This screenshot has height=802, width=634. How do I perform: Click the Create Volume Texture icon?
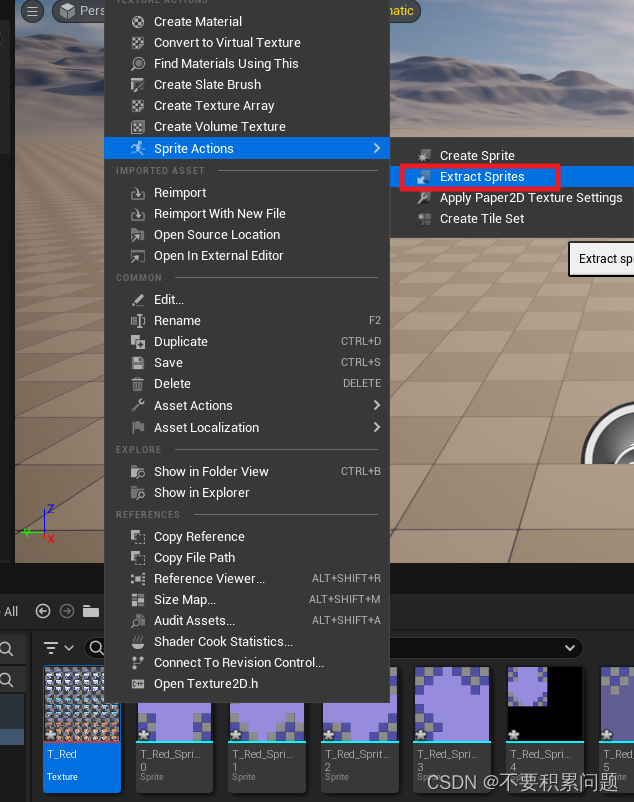tap(138, 126)
